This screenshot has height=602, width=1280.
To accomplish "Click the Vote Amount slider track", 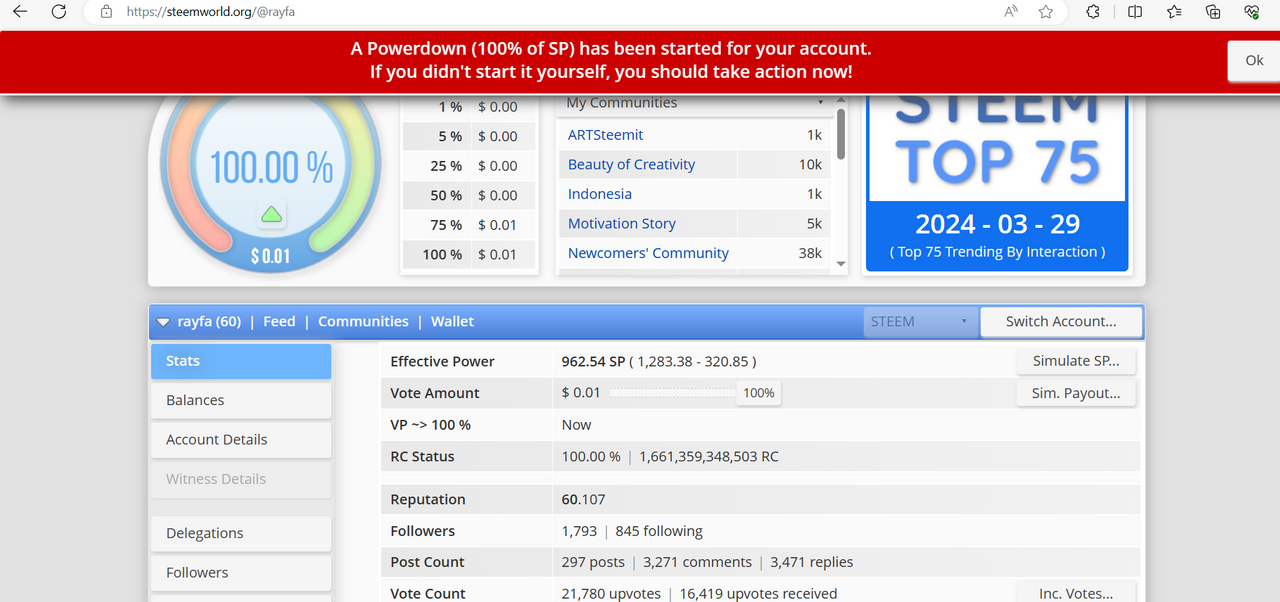I will [x=673, y=393].
